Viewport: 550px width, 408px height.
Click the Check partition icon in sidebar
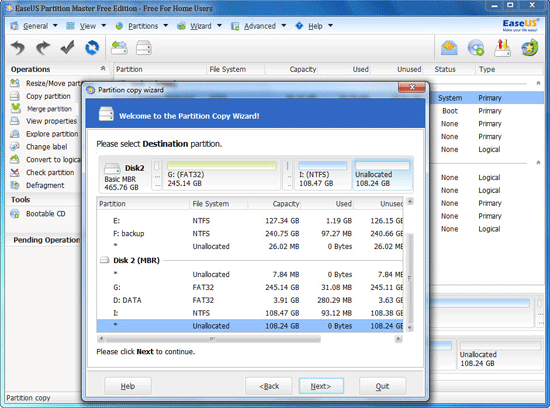coord(15,172)
